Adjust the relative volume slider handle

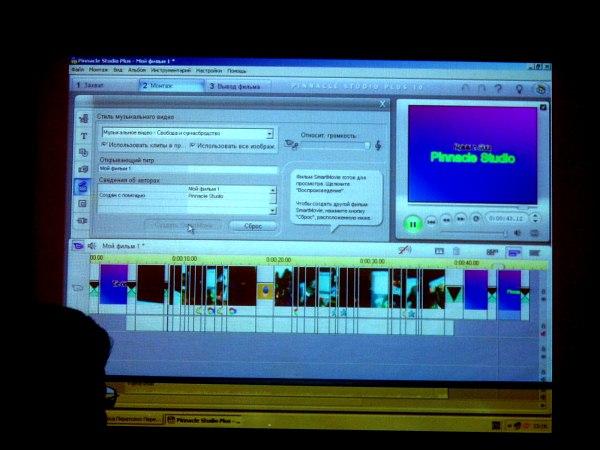click(x=367, y=145)
